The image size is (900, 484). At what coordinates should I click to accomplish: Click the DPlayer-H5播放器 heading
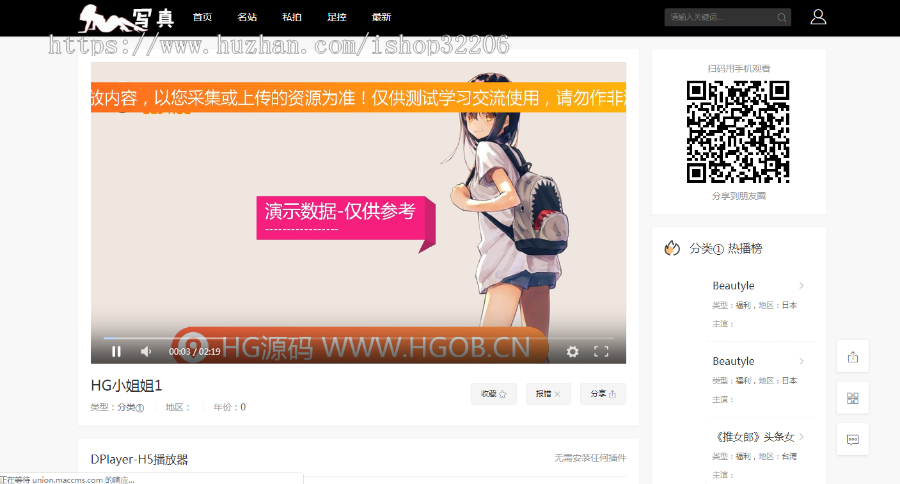(x=139, y=459)
